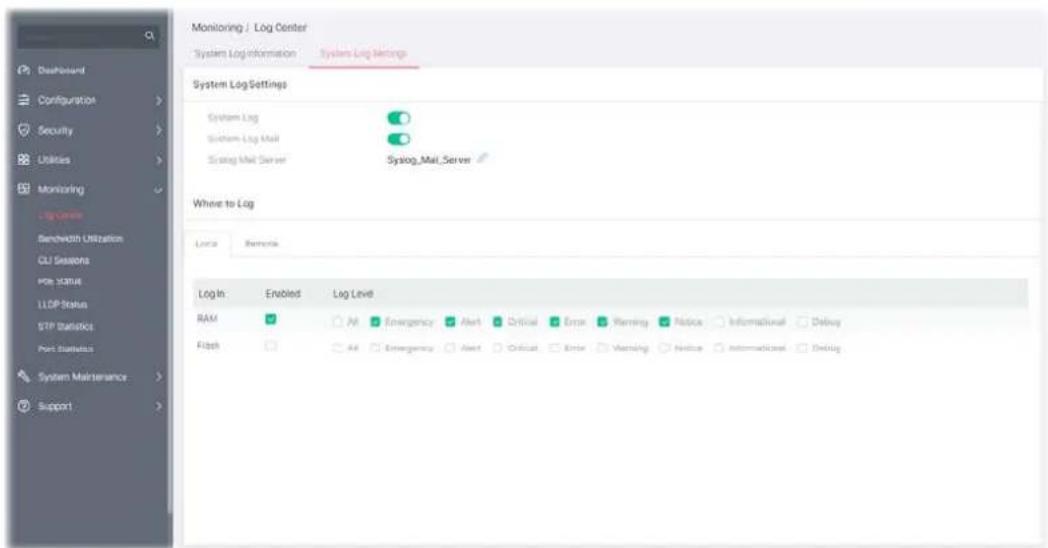Expand the Security menu chevron

pyautogui.click(x=158, y=130)
